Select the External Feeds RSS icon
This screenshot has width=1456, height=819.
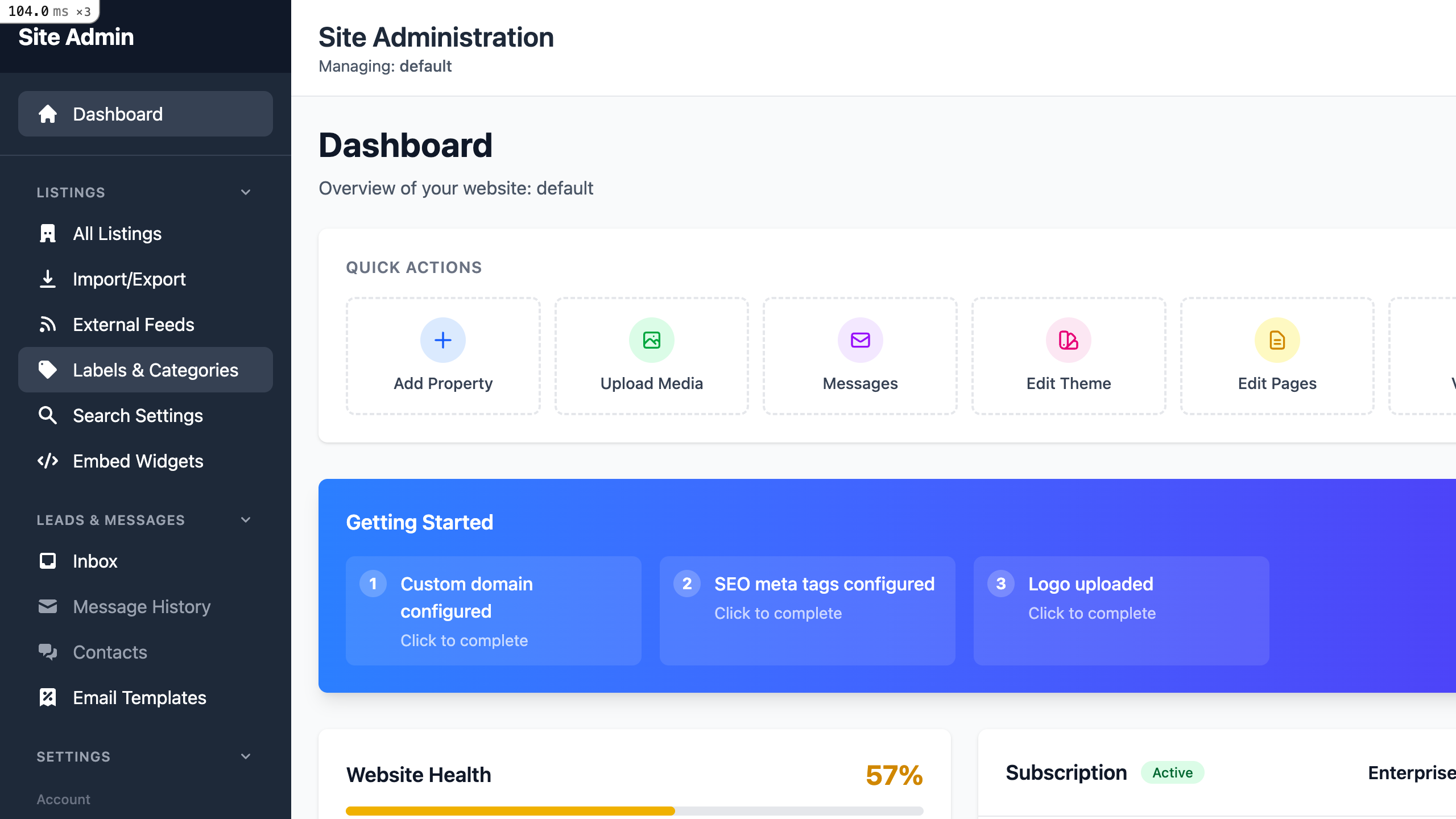(48, 324)
